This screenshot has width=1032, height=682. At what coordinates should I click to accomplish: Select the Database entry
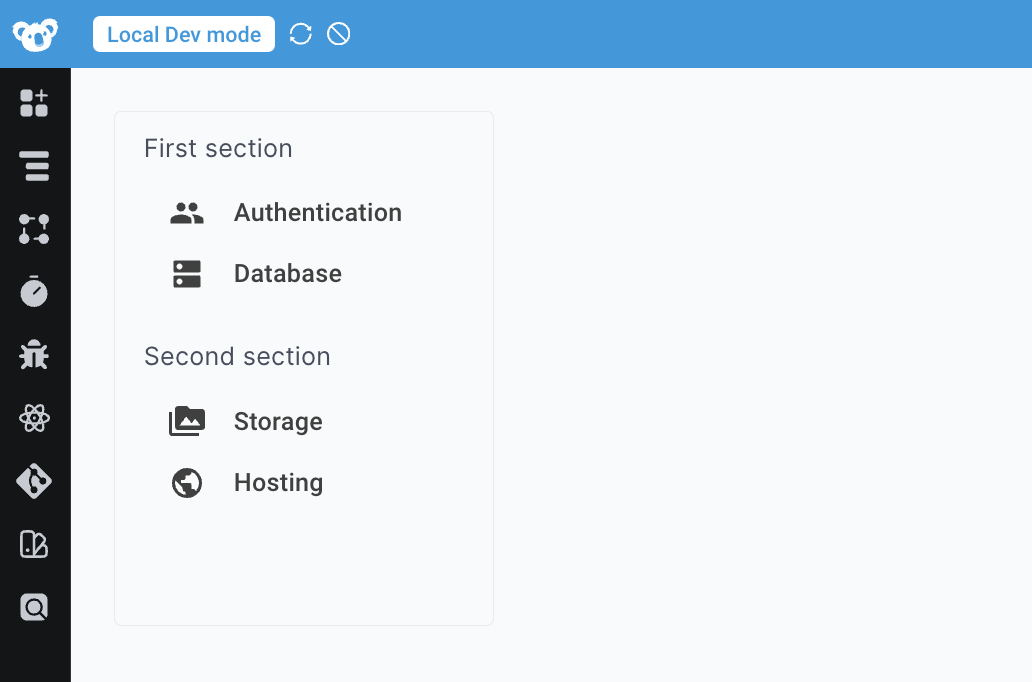coord(287,273)
